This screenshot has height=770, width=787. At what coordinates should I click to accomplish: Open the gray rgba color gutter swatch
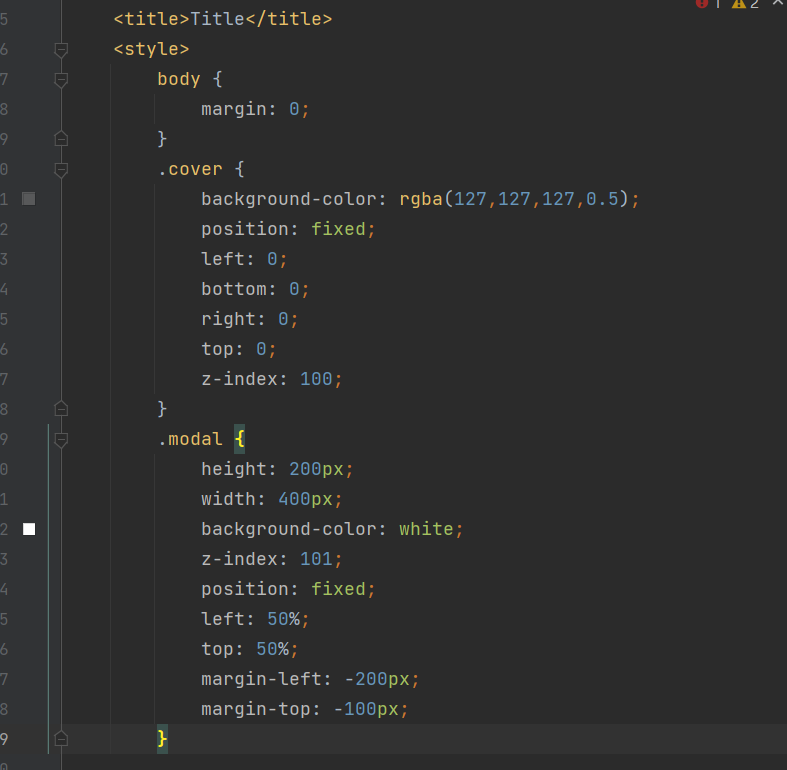[x=29, y=199]
